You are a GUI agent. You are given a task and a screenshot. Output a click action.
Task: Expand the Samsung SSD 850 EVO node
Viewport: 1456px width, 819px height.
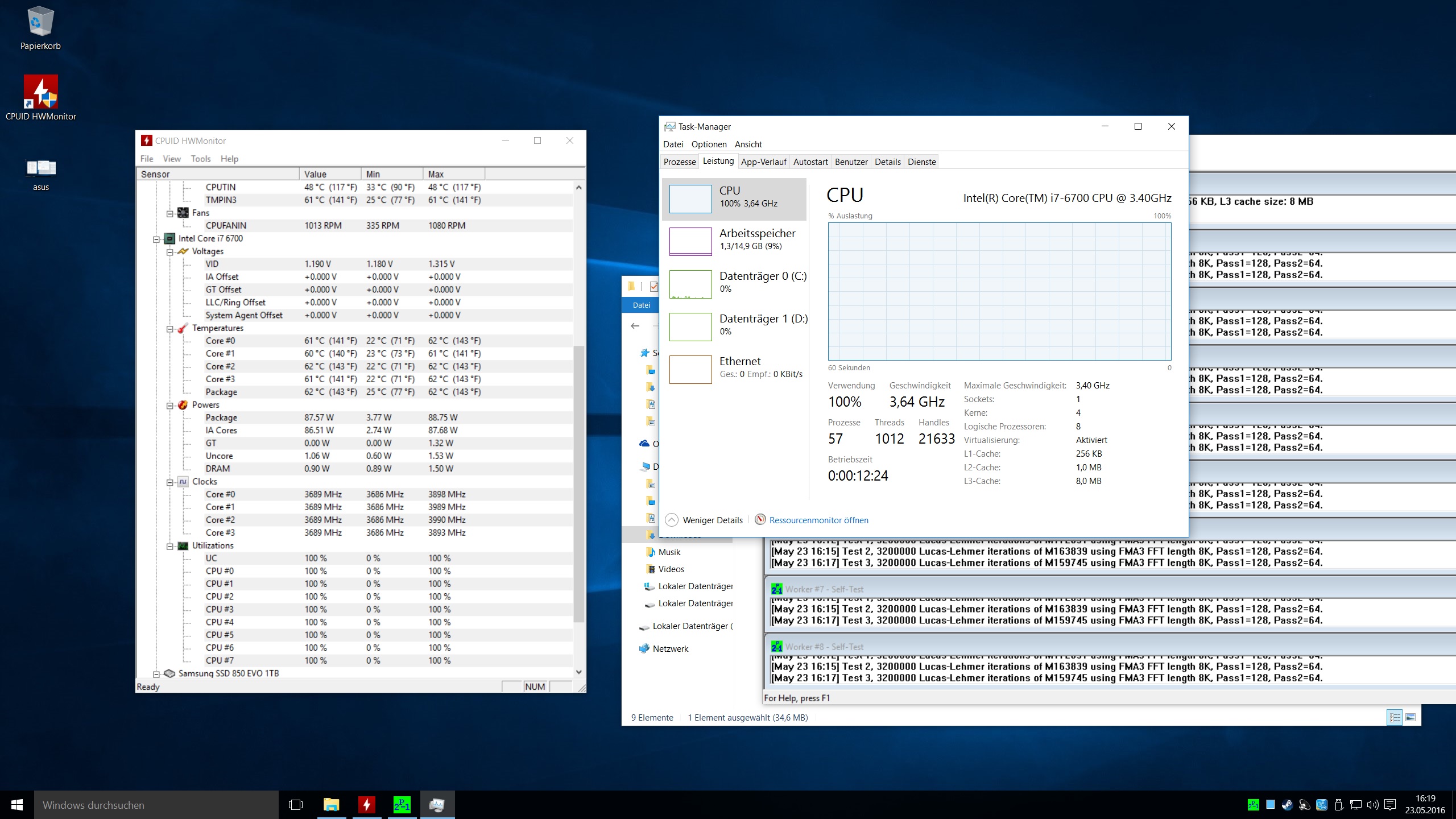(156, 674)
